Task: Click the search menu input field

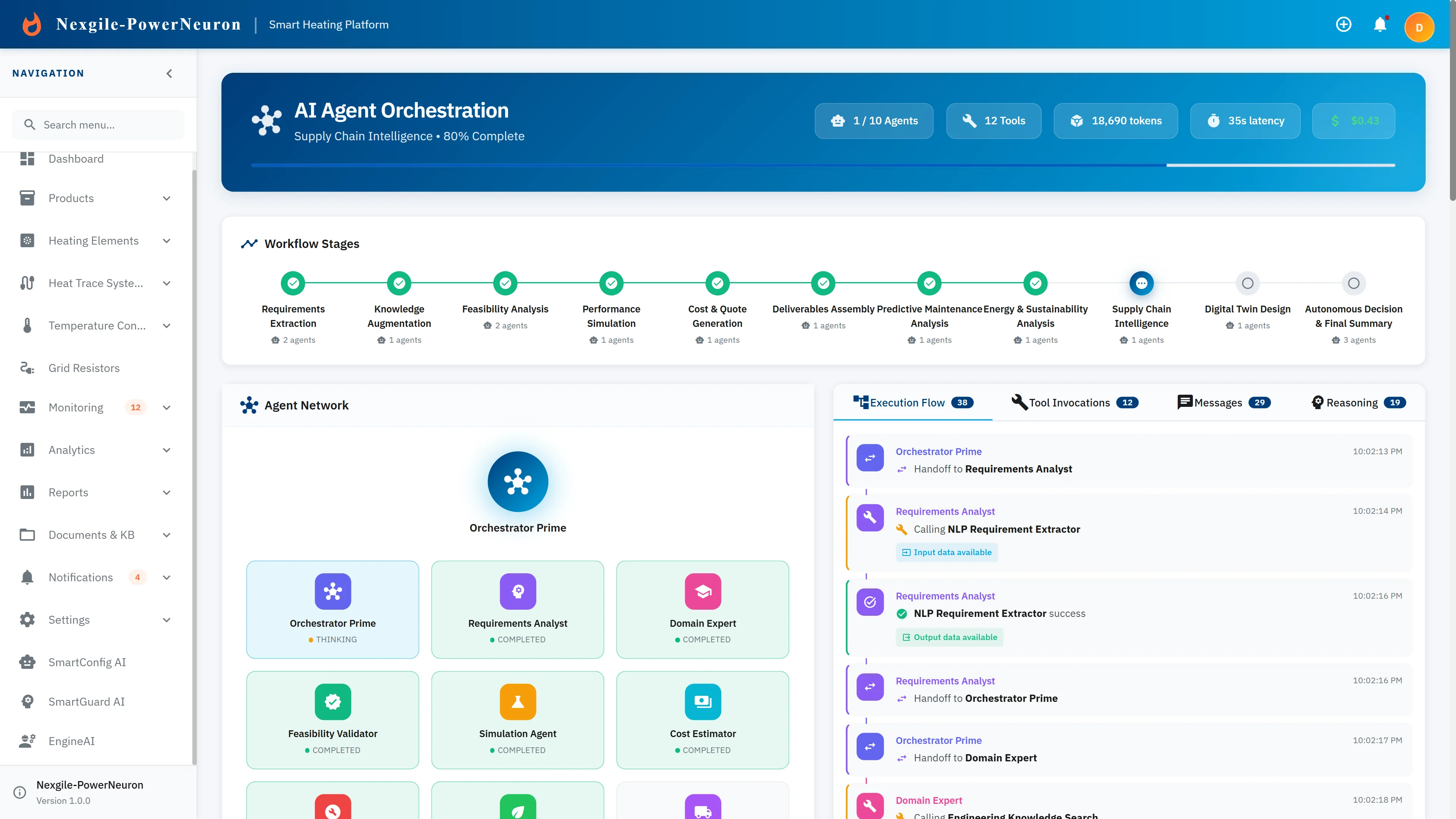Action: pyautogui.click(x=98, y=124)
